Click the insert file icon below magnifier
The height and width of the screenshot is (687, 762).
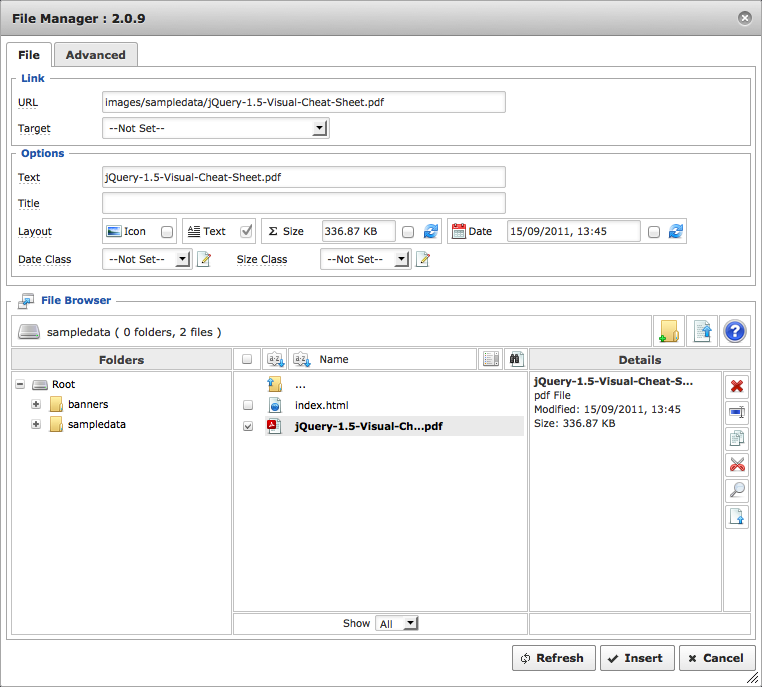pos(737,517)
